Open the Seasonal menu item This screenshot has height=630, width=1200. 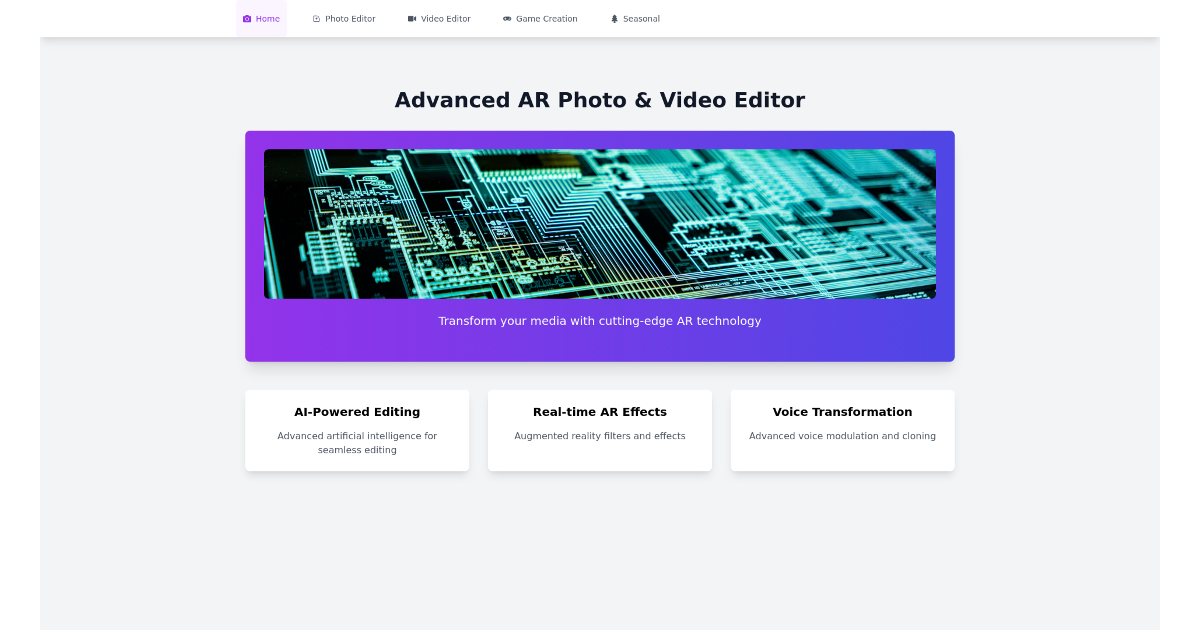(635, 18)
